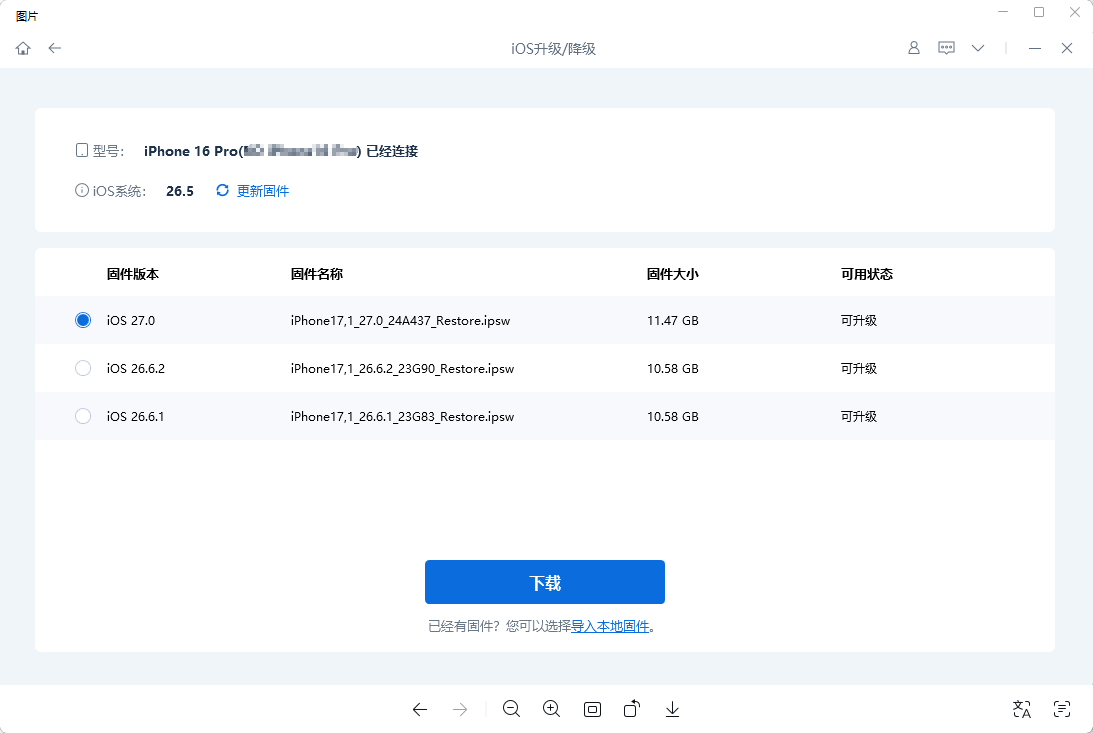Expand the top bar chevron menu
This screenshot has height=733, width=1093.
(978, 48)
